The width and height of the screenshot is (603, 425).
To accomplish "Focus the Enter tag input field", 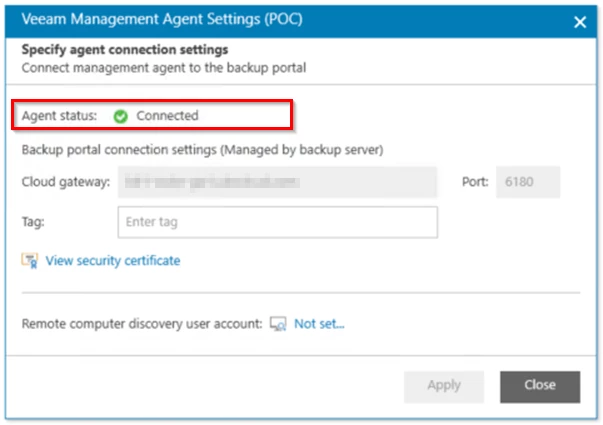I will 278,222.
